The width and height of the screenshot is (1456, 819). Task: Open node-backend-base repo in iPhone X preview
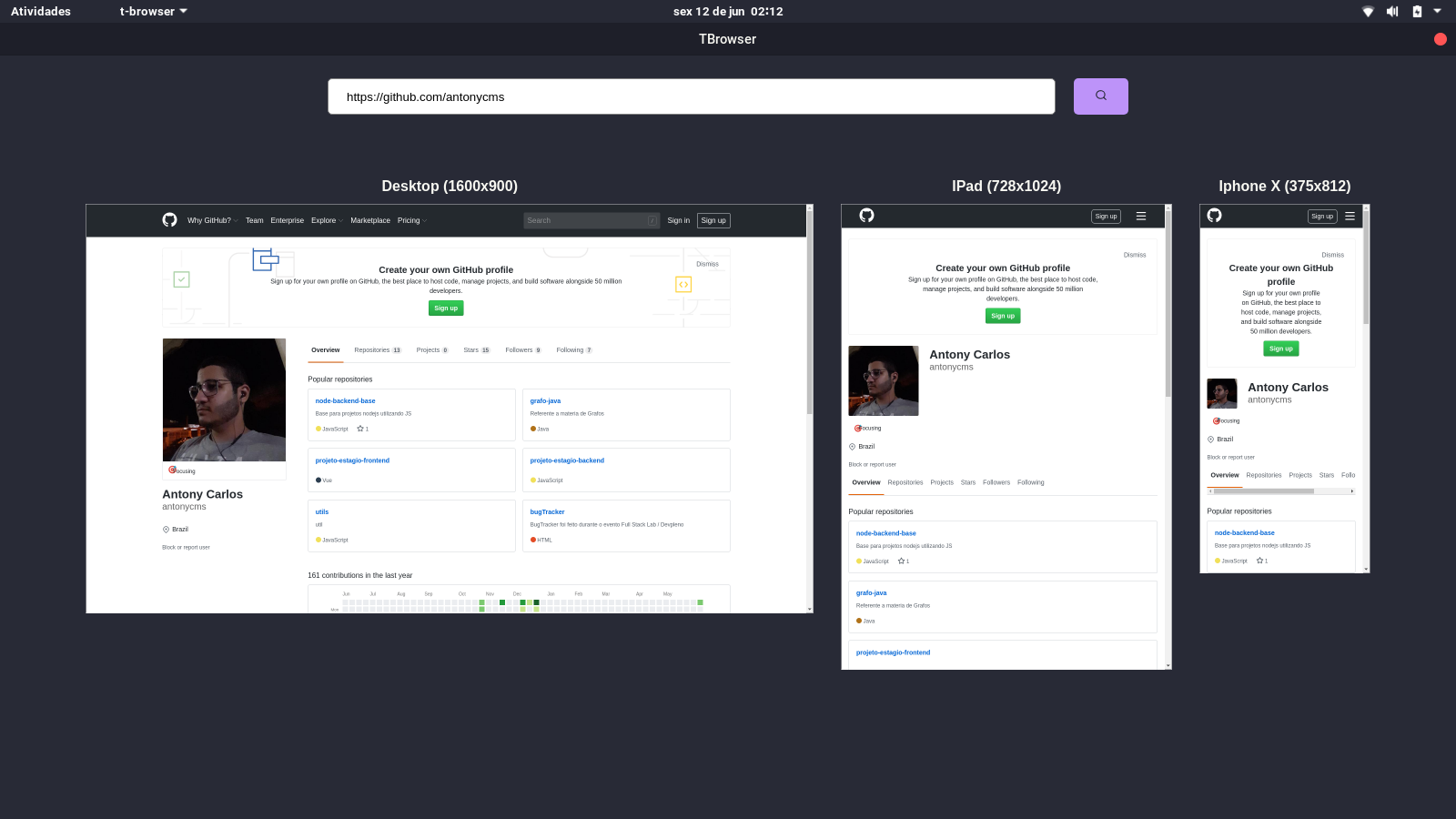pyautogui.click(x=1244, y=532)
